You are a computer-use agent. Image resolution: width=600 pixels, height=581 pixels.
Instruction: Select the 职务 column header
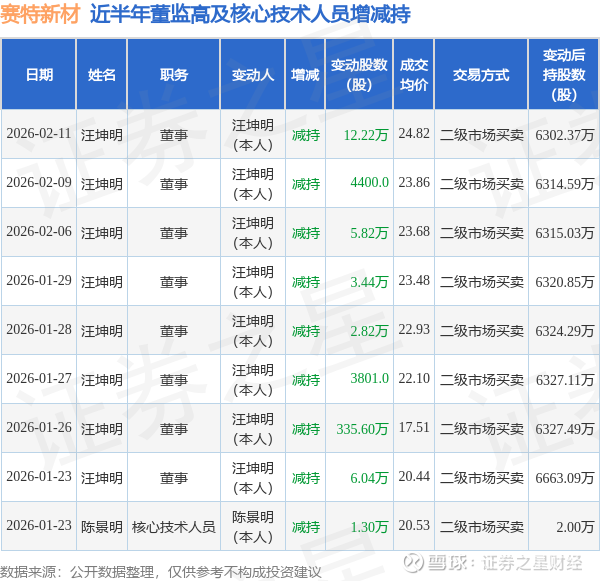174,74
